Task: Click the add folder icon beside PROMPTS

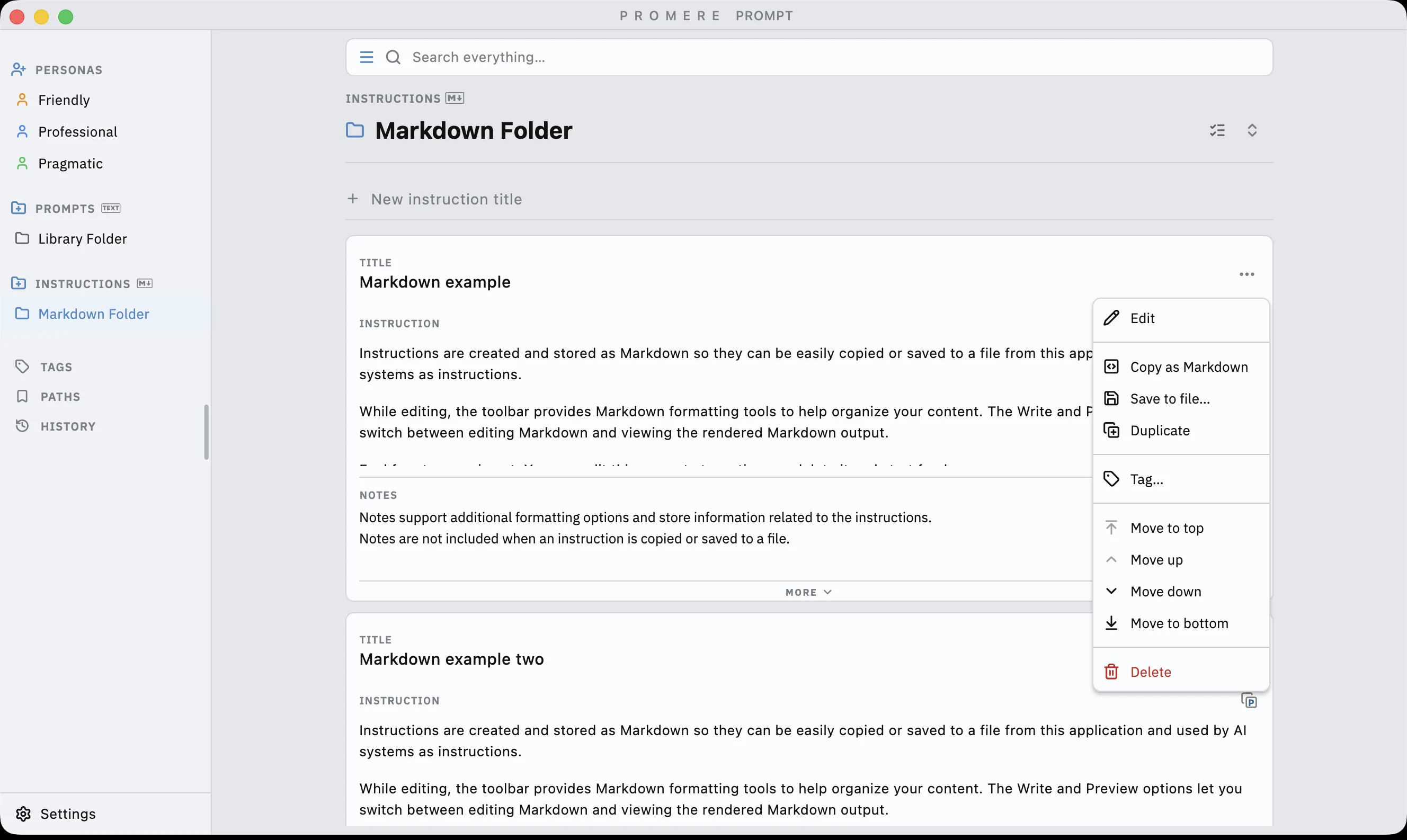Action: 18,208
